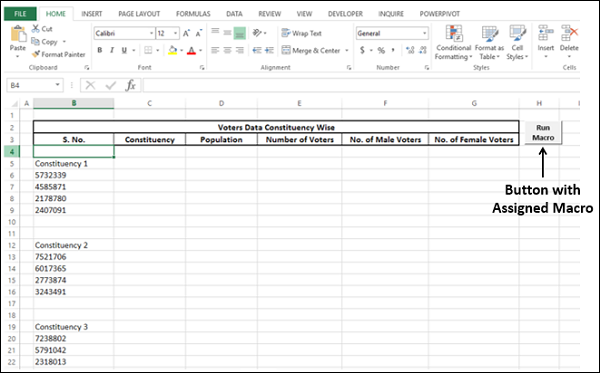Image resolution: width=600 pixels, height=373 pixels.
Task: Click the Format as Table icon
Action: point(489,34)
